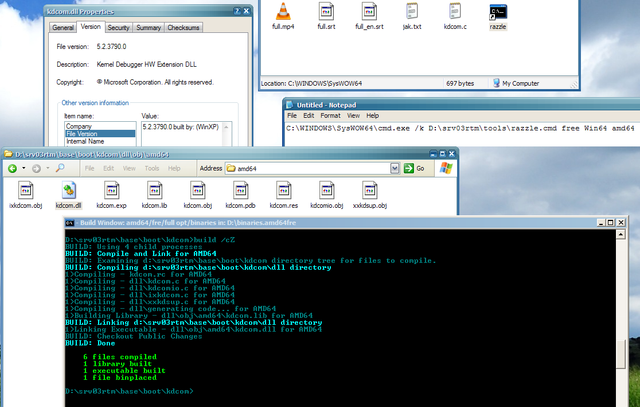Switch to the Version tab

pos(91,27)
